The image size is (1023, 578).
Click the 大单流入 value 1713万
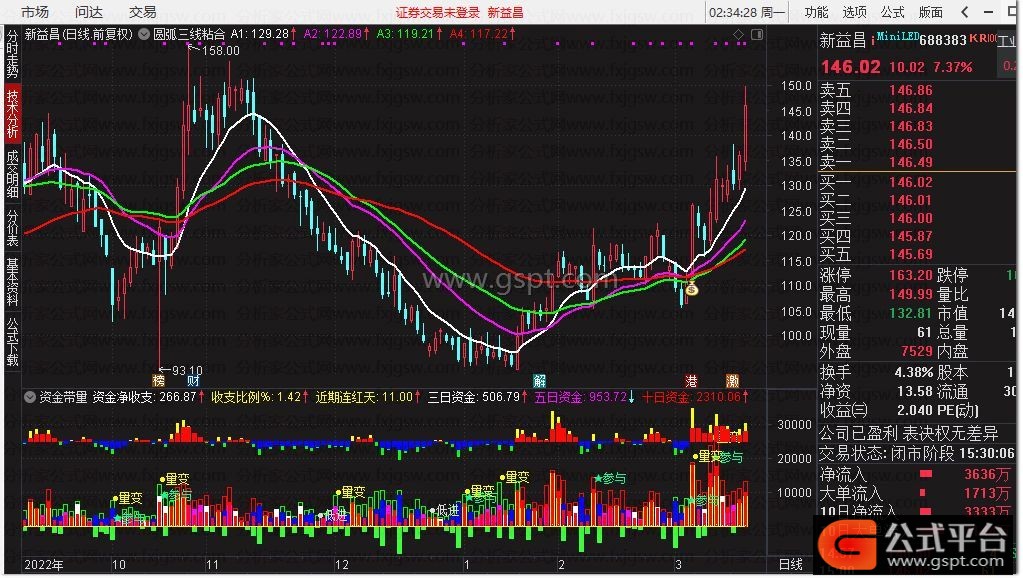[x=986, y=493]
